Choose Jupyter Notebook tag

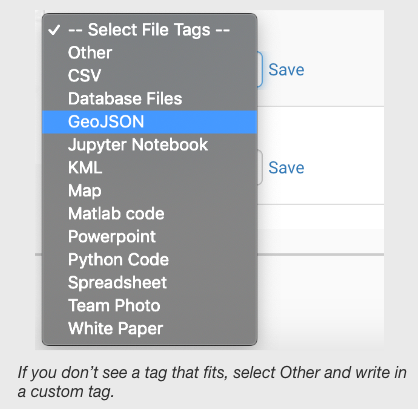[149, 145]
